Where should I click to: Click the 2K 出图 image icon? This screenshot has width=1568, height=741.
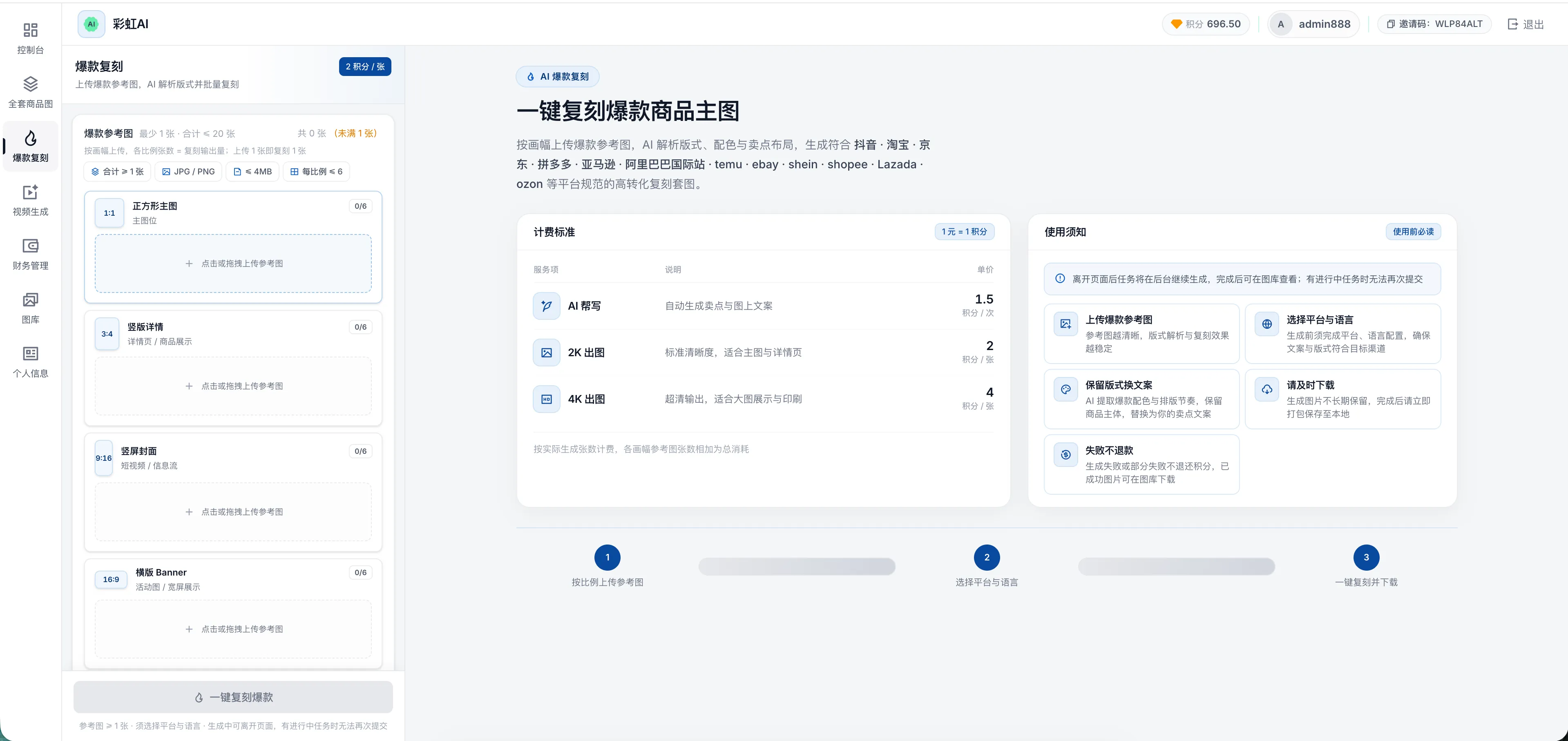pos(547,353)
